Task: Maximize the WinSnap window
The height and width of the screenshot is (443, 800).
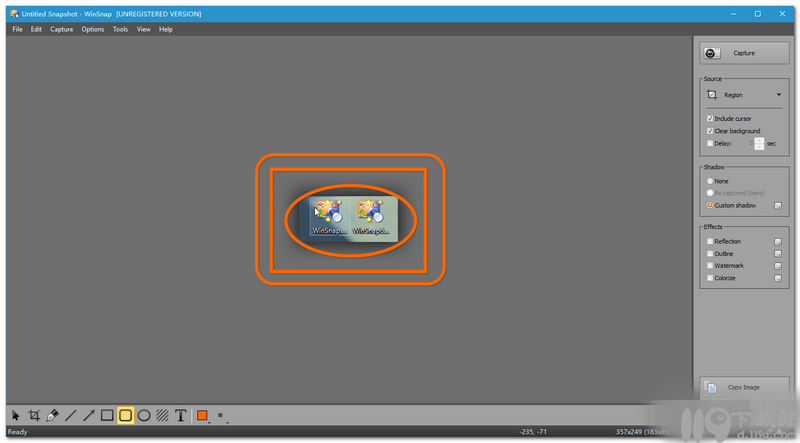Action: (758, 14)
